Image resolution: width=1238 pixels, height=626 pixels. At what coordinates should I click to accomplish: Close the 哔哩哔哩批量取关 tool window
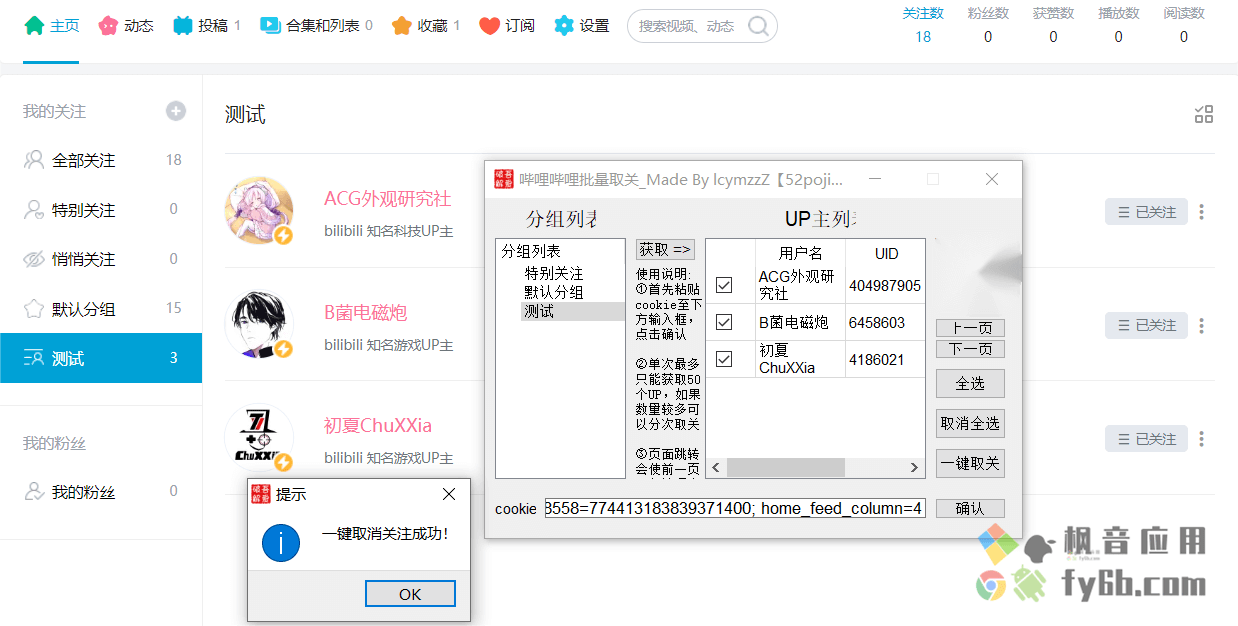point(992,179)
